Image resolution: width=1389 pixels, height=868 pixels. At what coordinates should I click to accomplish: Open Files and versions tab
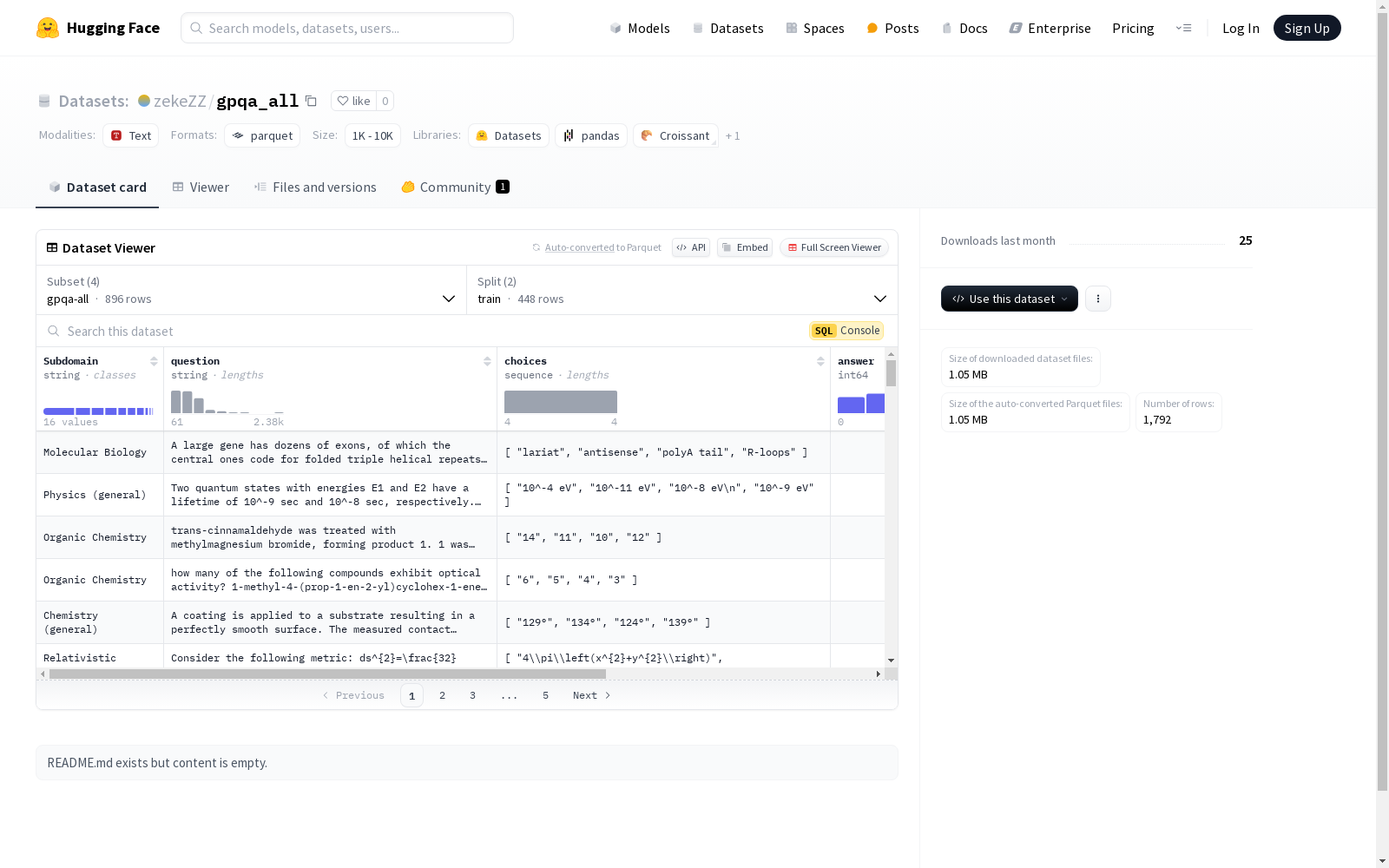coord(315,187)
